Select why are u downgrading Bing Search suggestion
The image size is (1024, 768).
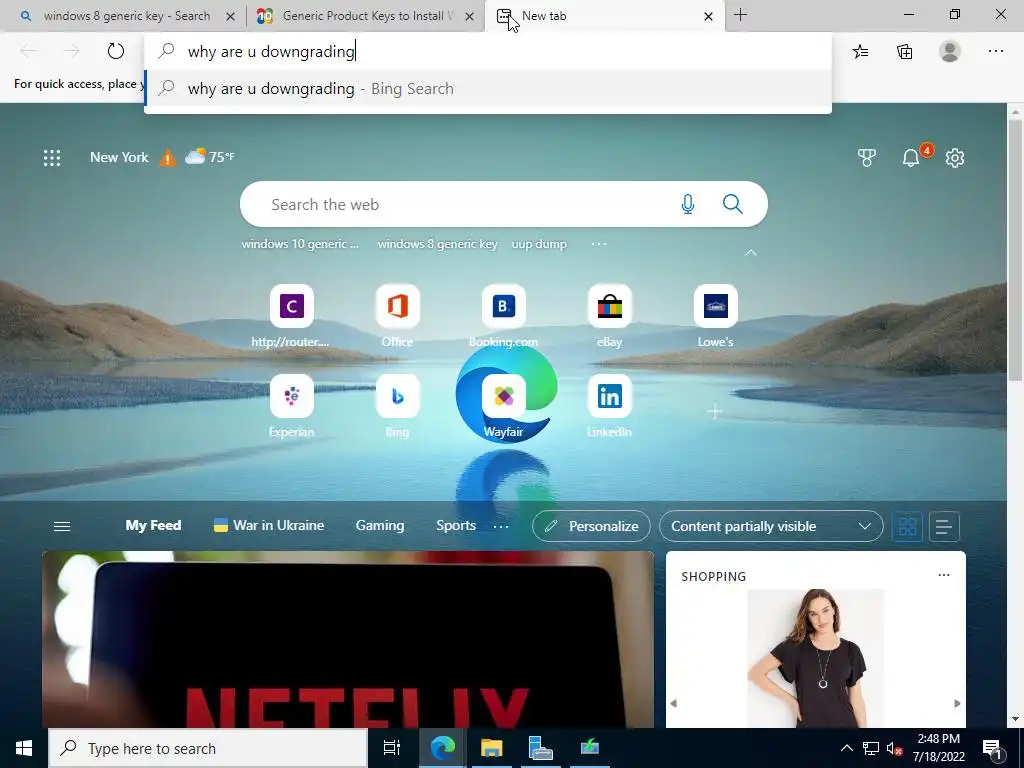click(x=488, y=89)
